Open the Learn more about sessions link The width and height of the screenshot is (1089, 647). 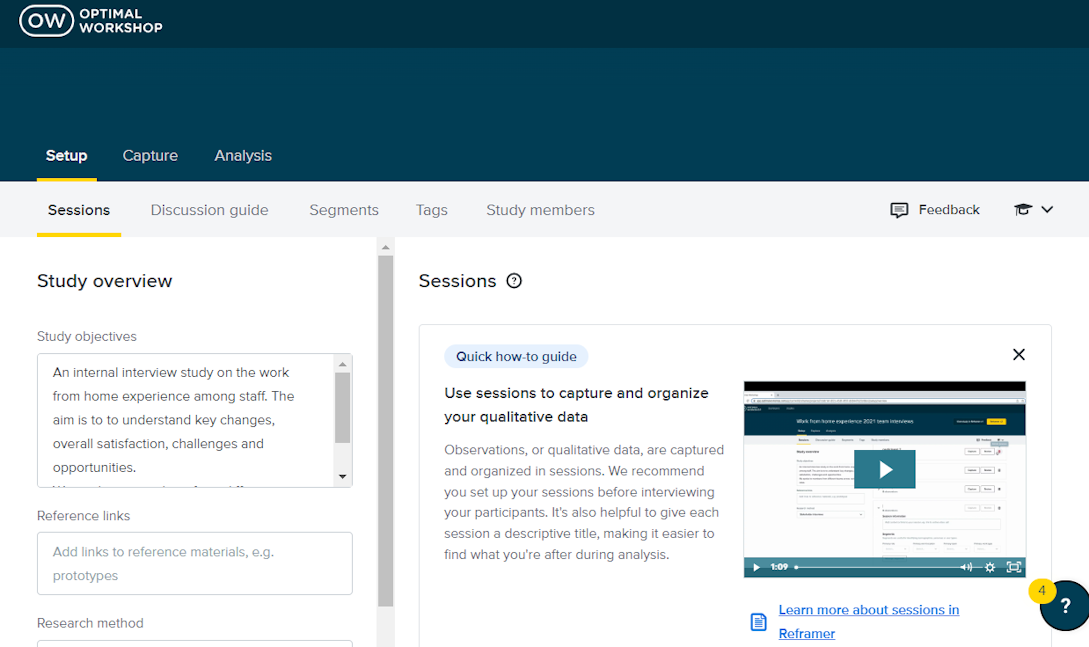point(868,609)
